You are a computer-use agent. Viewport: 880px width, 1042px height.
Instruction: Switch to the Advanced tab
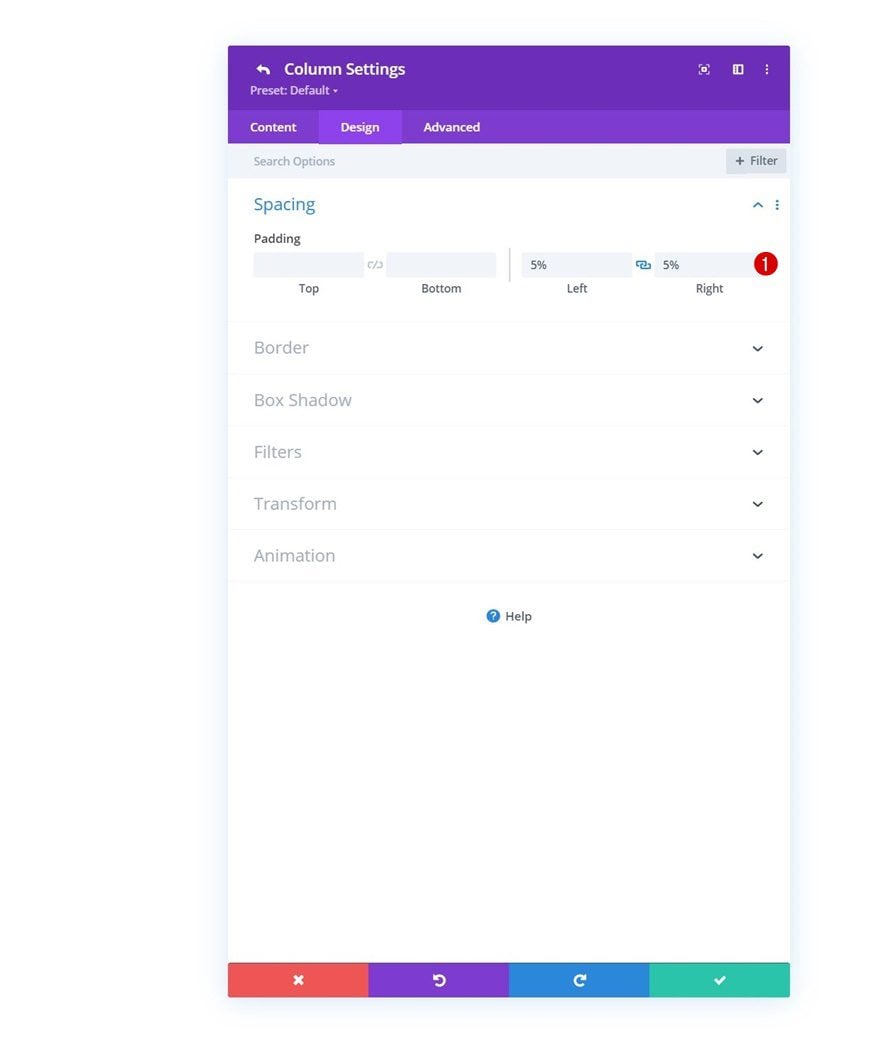tap(451, 127)
